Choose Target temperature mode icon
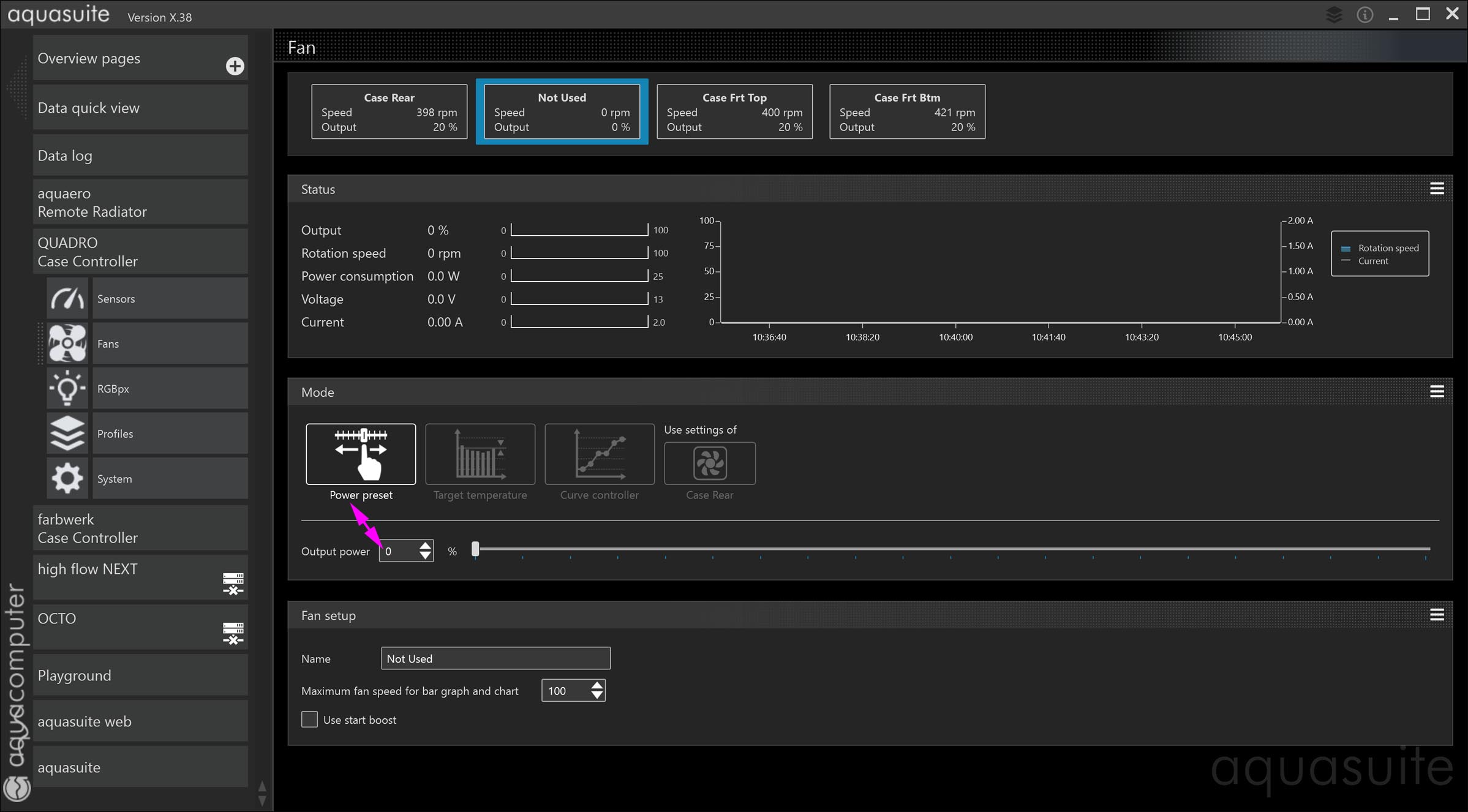1468x812 pixels. click(x=480, y=454)
